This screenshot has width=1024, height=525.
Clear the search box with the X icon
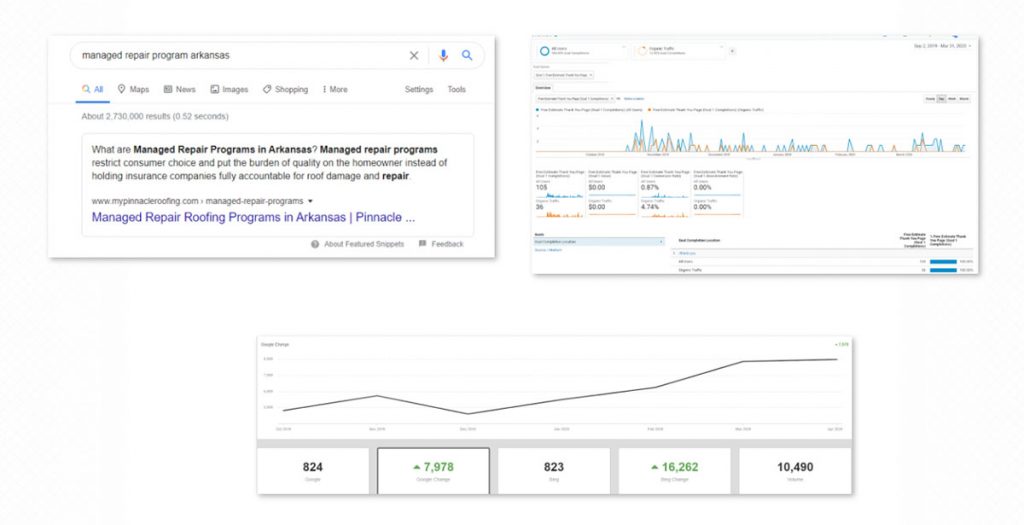(414, 56)
